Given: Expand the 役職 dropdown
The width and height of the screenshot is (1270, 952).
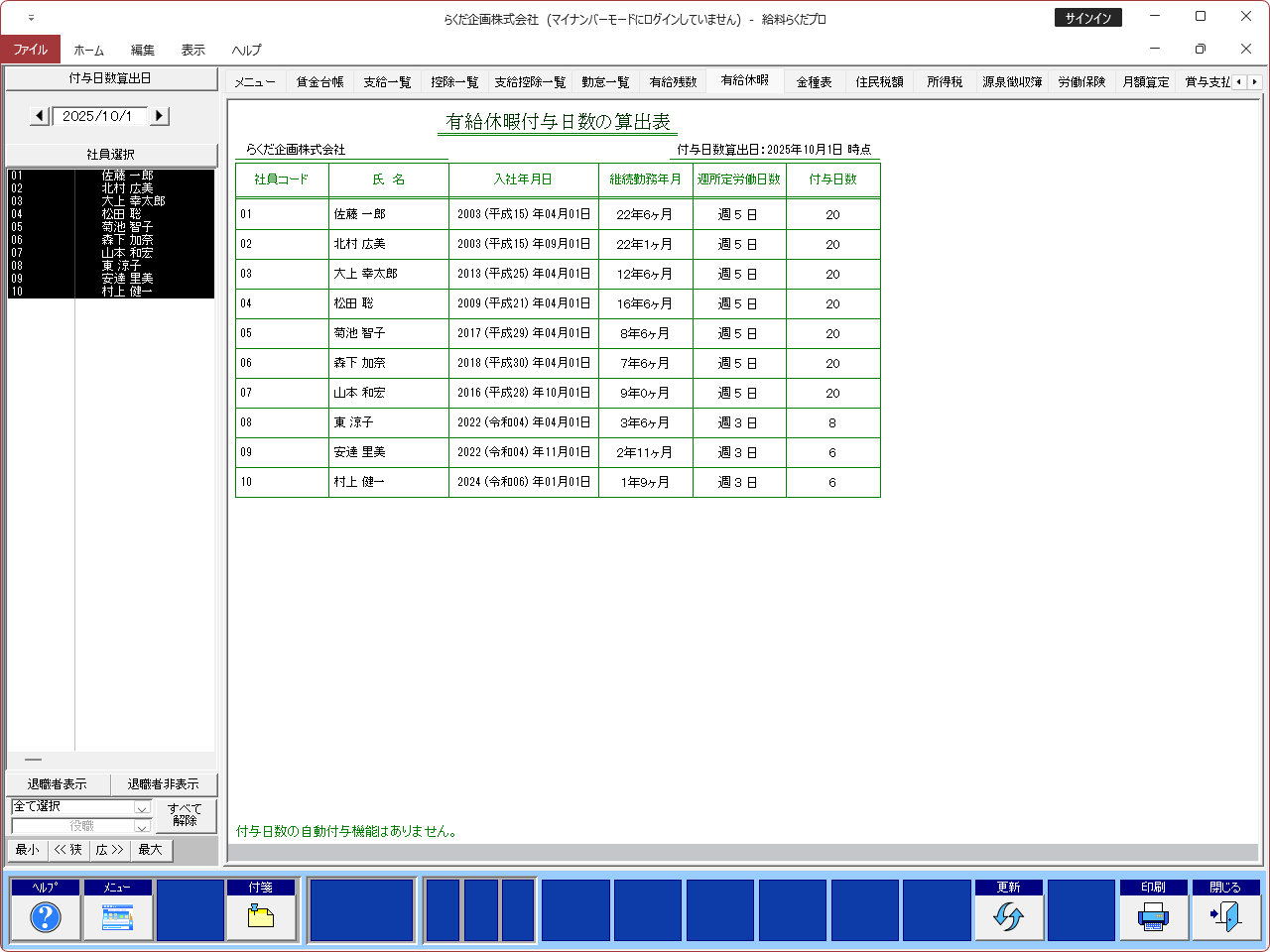Looking at the screenshot, I should click(x=142, y=826).
